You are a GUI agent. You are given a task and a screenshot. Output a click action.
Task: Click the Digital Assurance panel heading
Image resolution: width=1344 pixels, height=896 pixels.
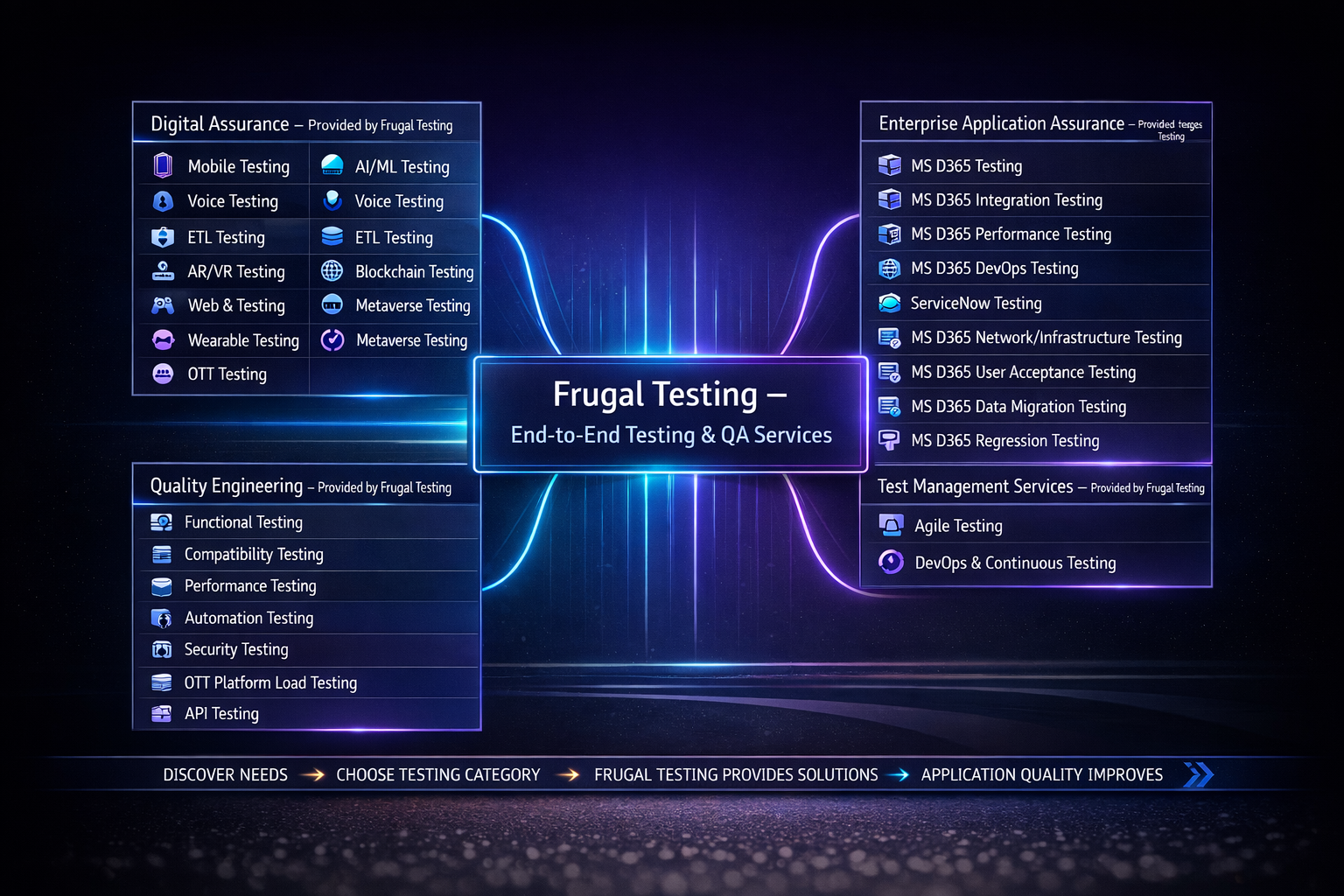coord(302,124)
